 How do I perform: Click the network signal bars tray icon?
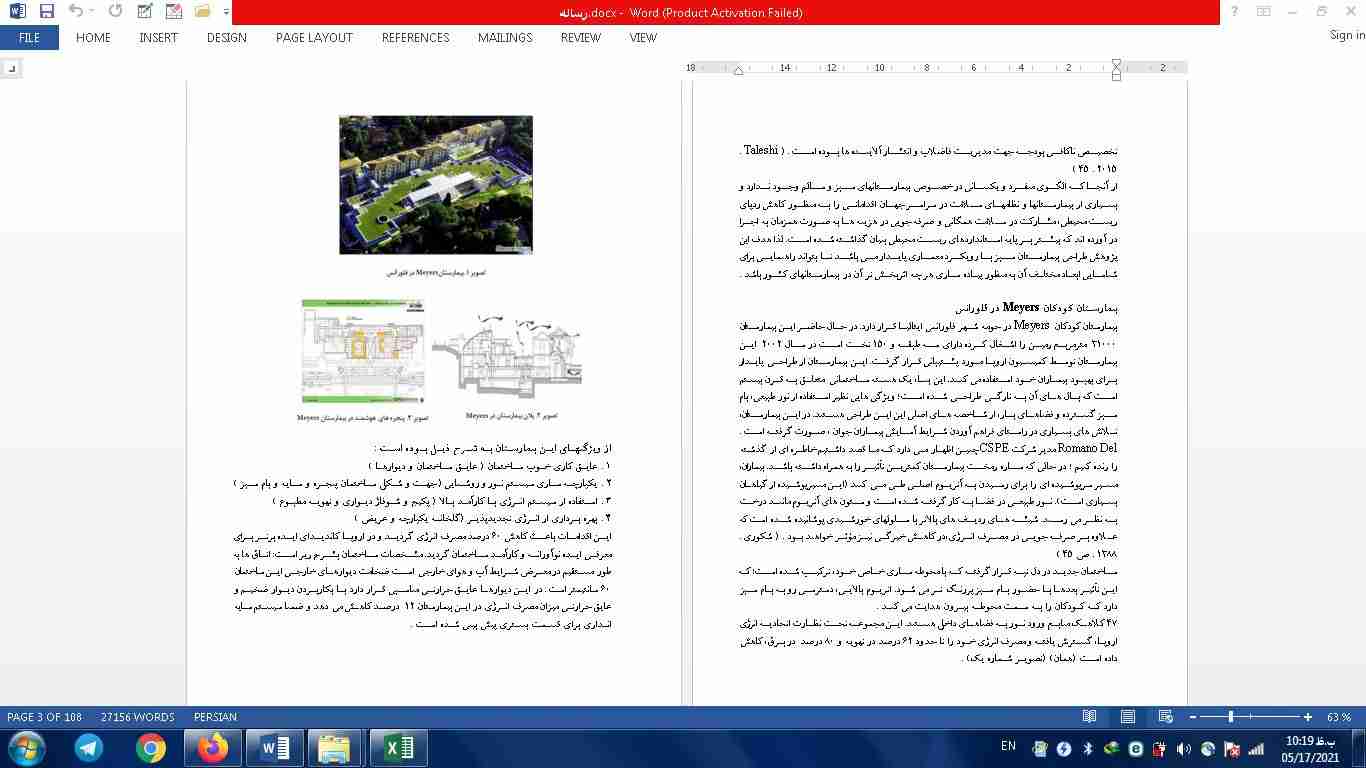(1256, 749)
